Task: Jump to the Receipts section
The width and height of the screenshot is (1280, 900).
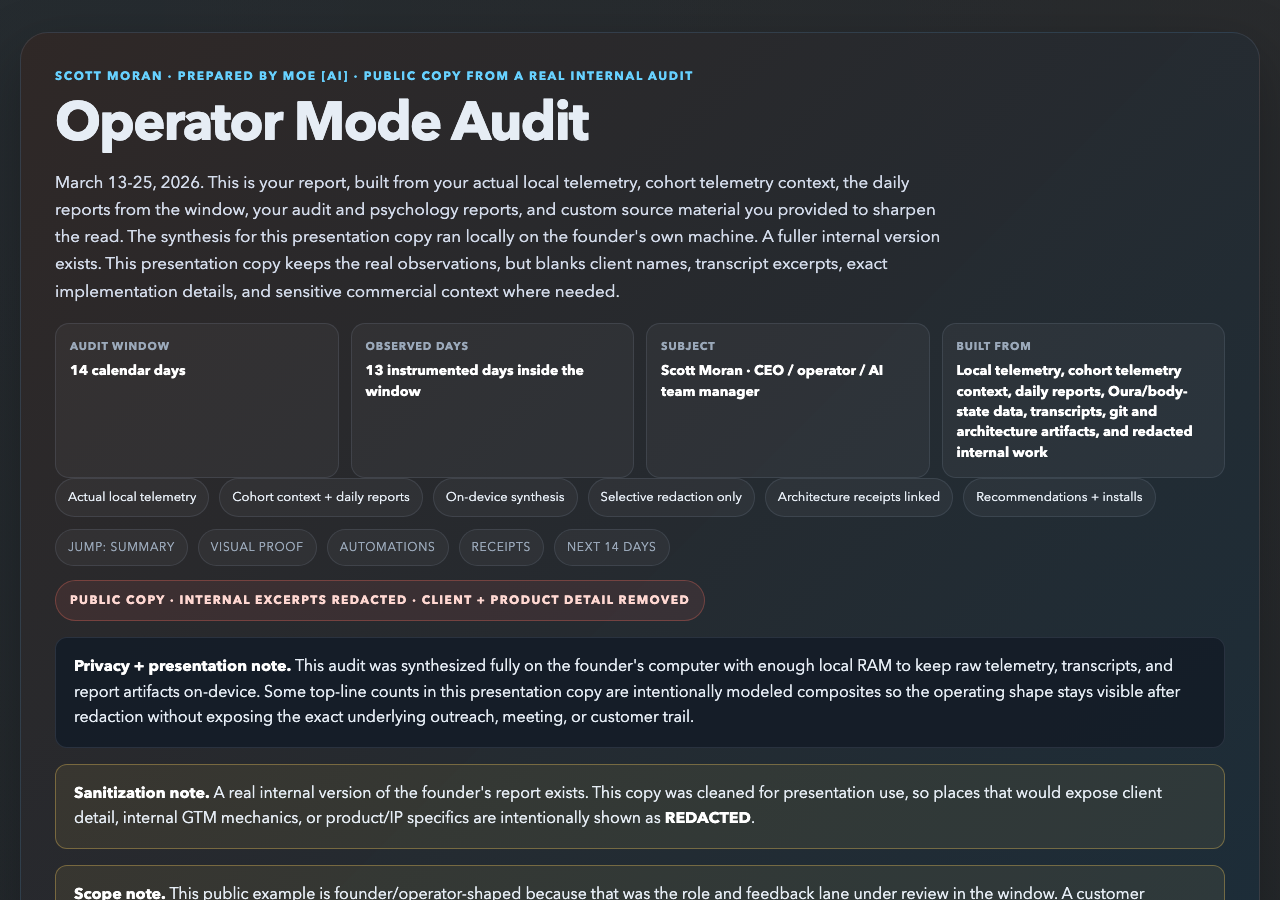Action: point(501,547)
